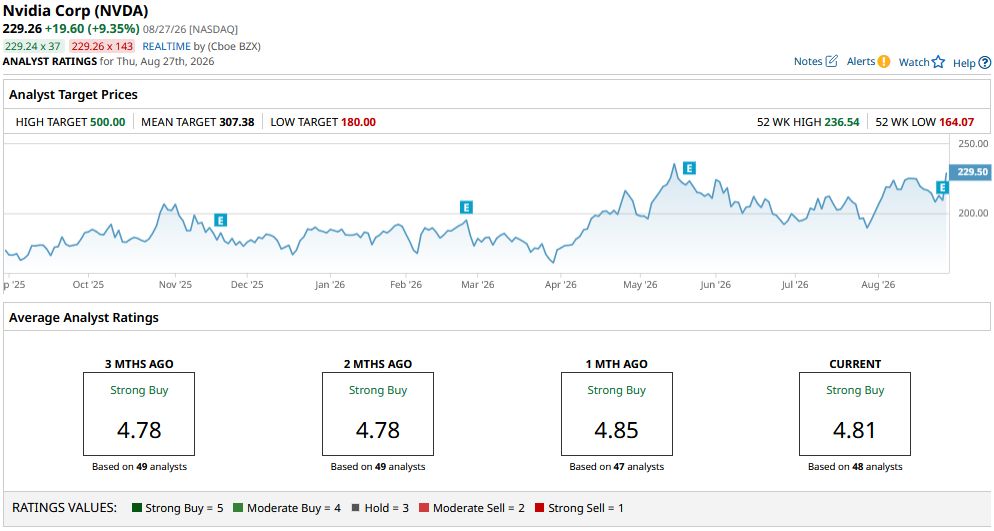Screen dimensions: 994x531
Task: Click the Watch link
Action: (x=913, y=62)
